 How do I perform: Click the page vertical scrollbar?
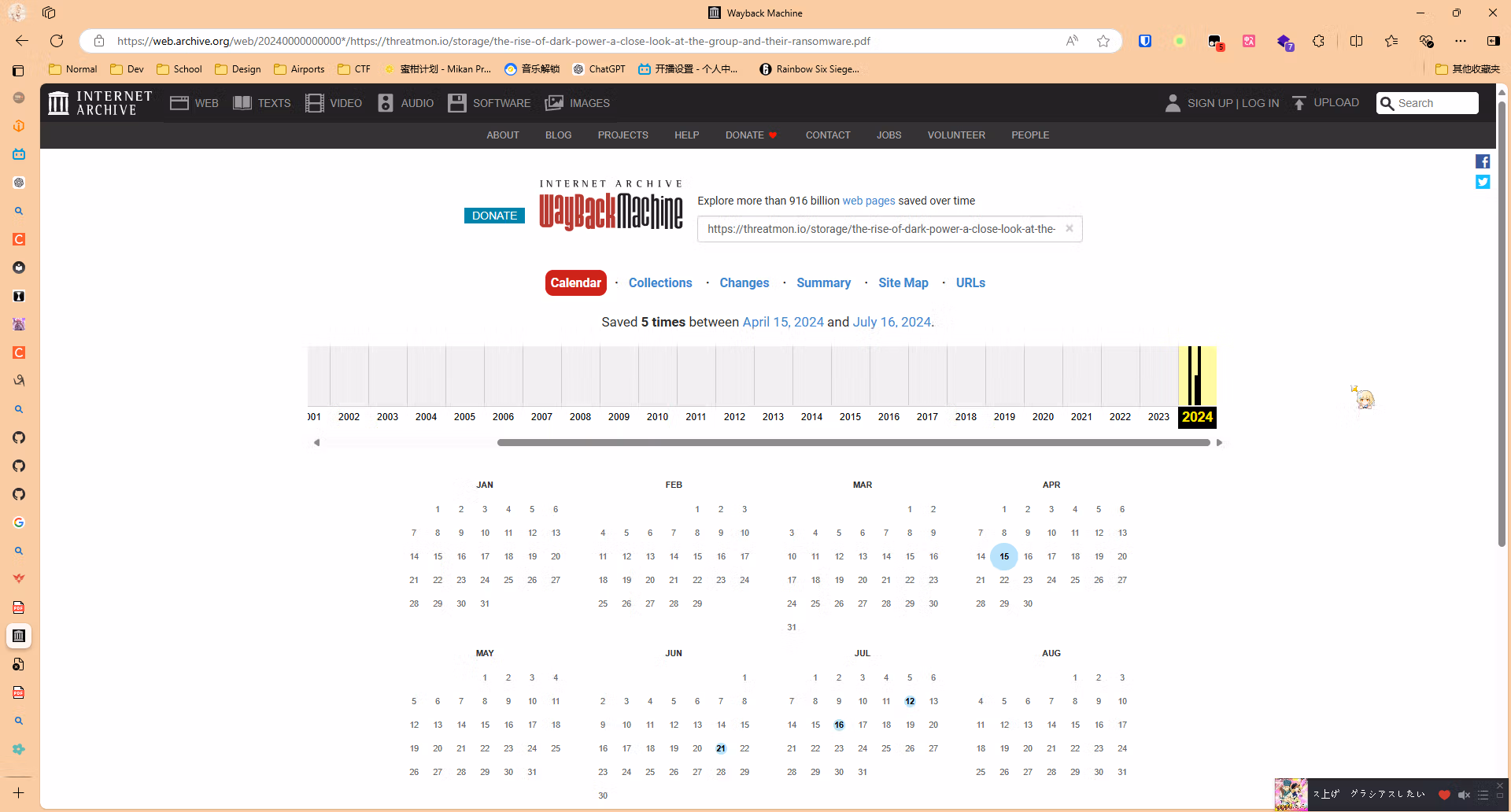tap(1502, 323)
